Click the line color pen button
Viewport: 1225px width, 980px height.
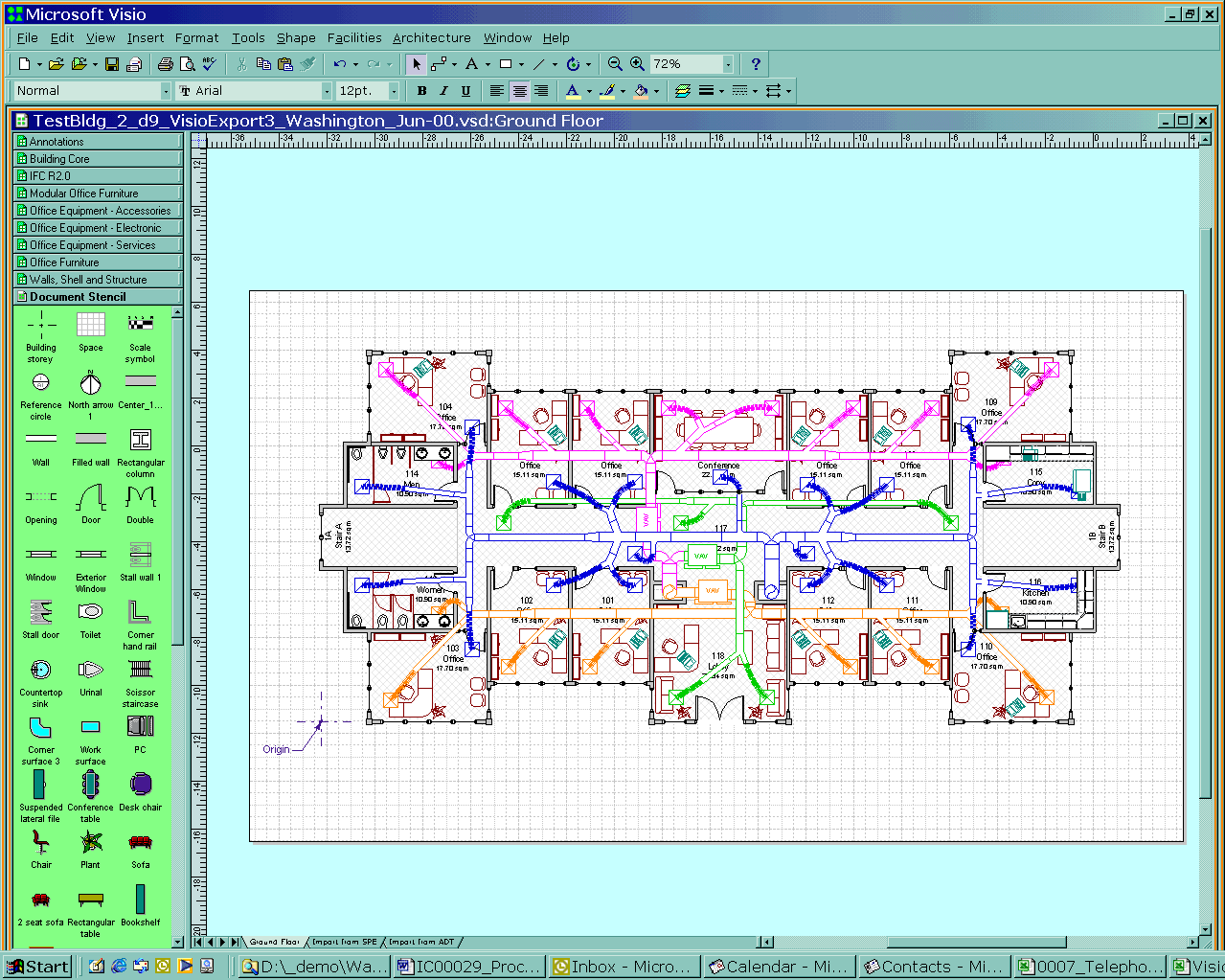coord(606,91)
